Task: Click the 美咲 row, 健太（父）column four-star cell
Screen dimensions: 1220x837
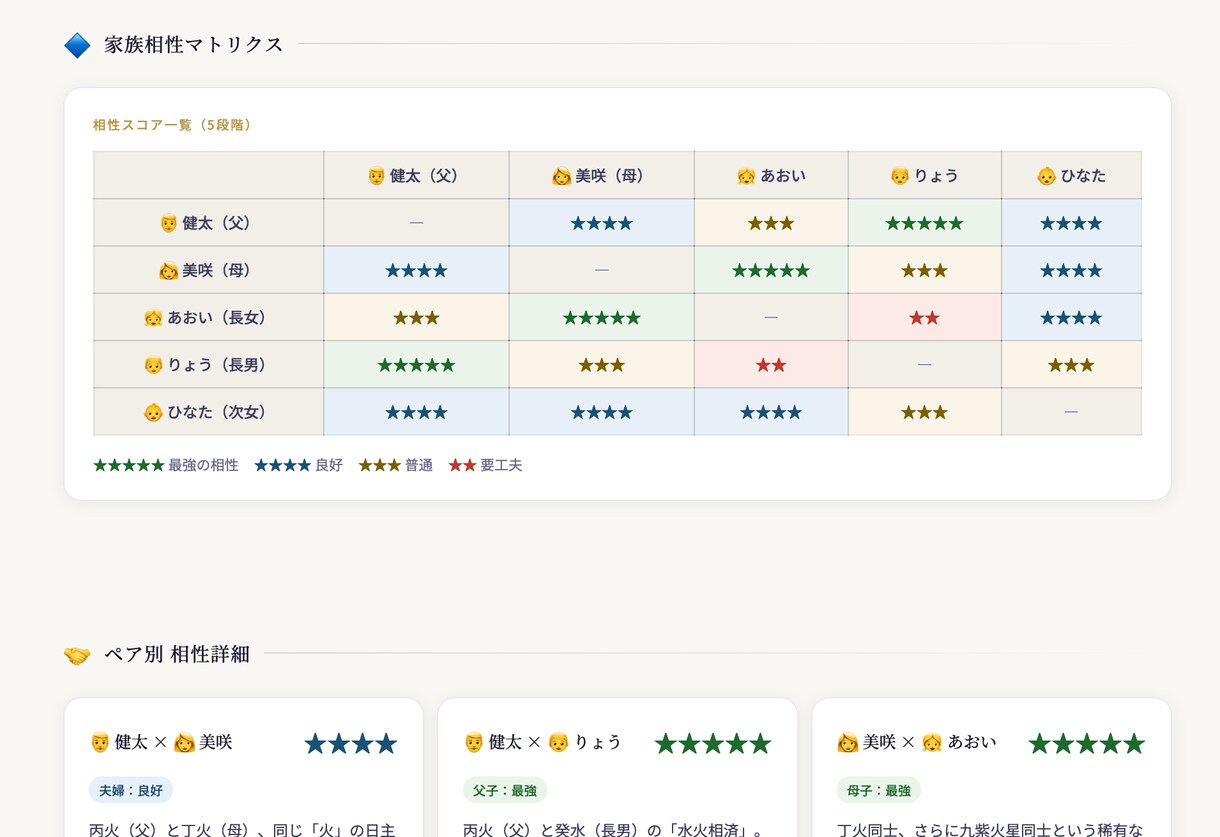Action: click(x=416, y=270)
